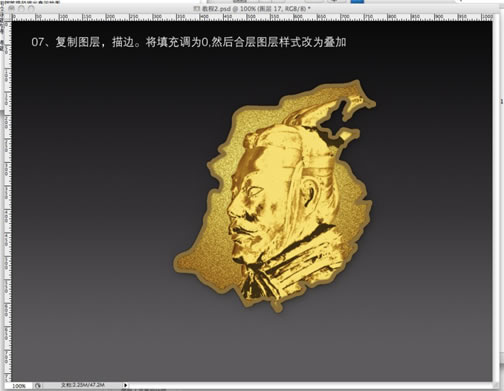This screenshot has height=391, width=504.
Task: Click the blue highlighted button in top bar
Action: click(357, 1)
